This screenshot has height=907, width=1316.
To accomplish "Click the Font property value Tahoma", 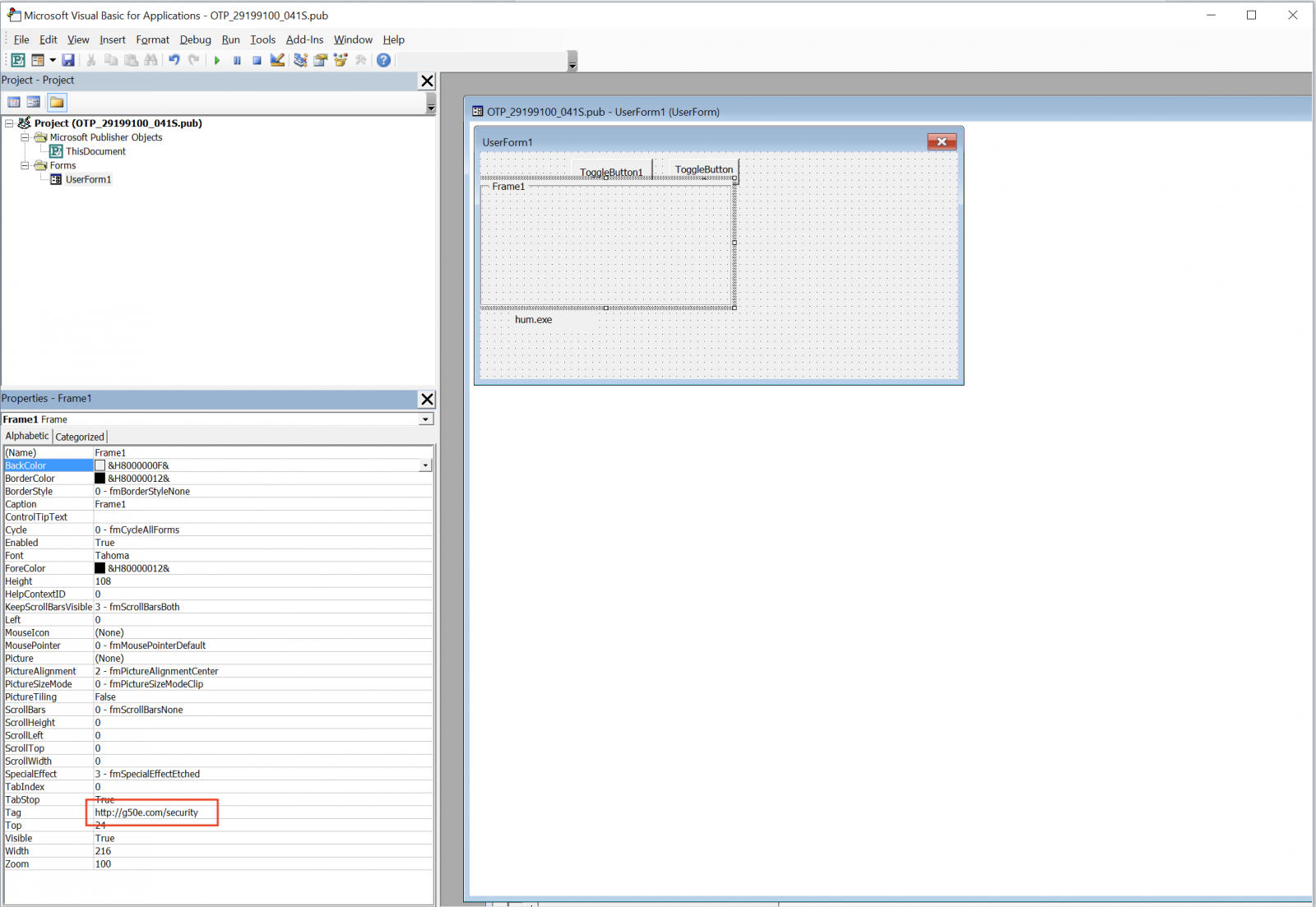I will [x=263, y=556].
